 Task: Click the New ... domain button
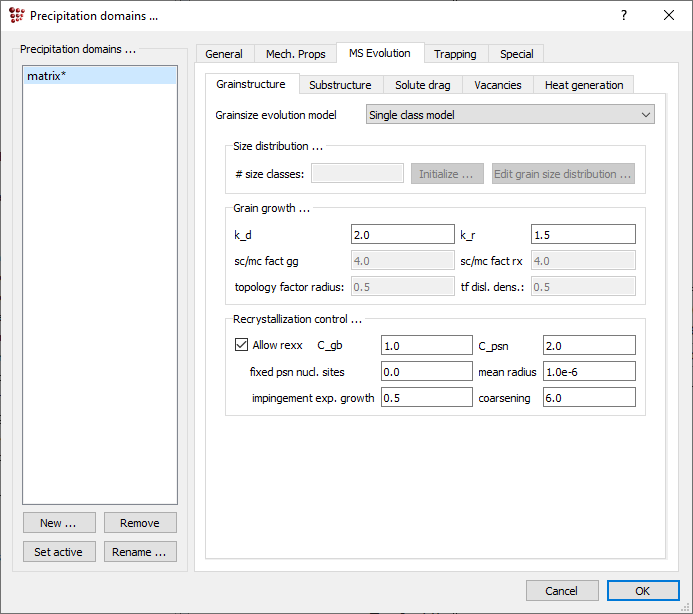[58, 523]
